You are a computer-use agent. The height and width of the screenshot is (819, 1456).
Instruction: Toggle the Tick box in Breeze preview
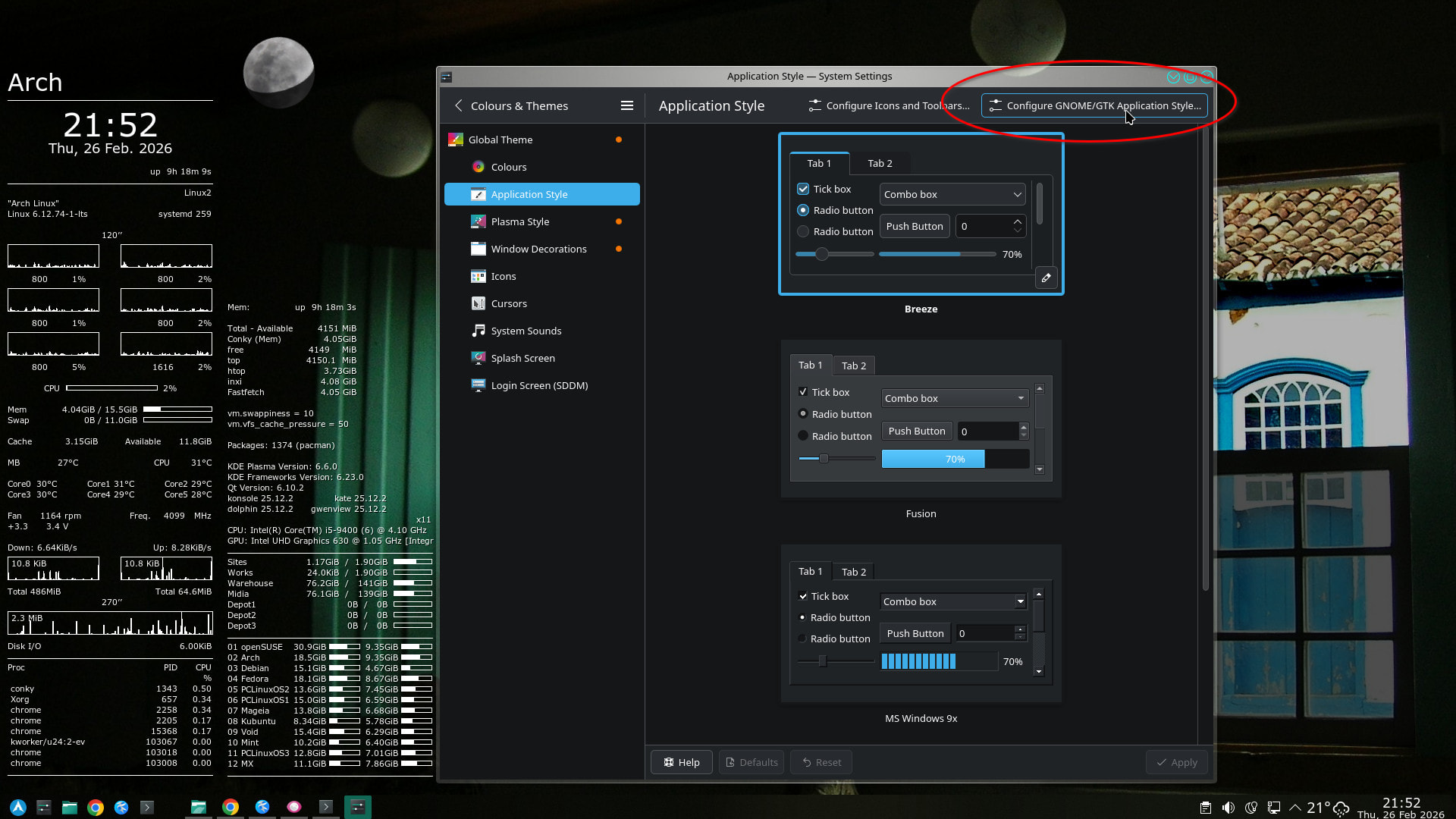click(803, 189)
